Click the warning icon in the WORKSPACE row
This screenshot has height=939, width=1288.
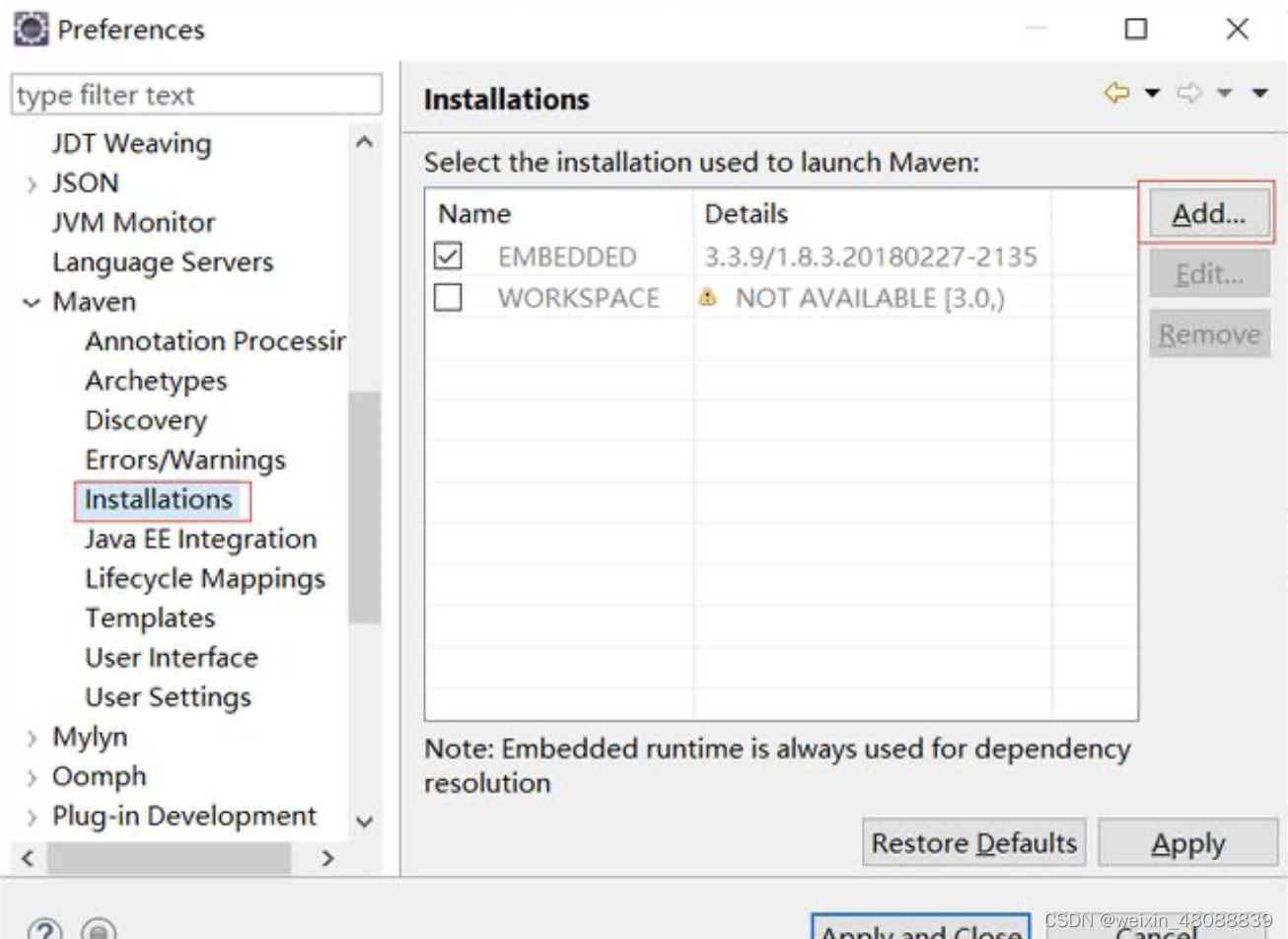pyautogui.click(x=708, y=297)
